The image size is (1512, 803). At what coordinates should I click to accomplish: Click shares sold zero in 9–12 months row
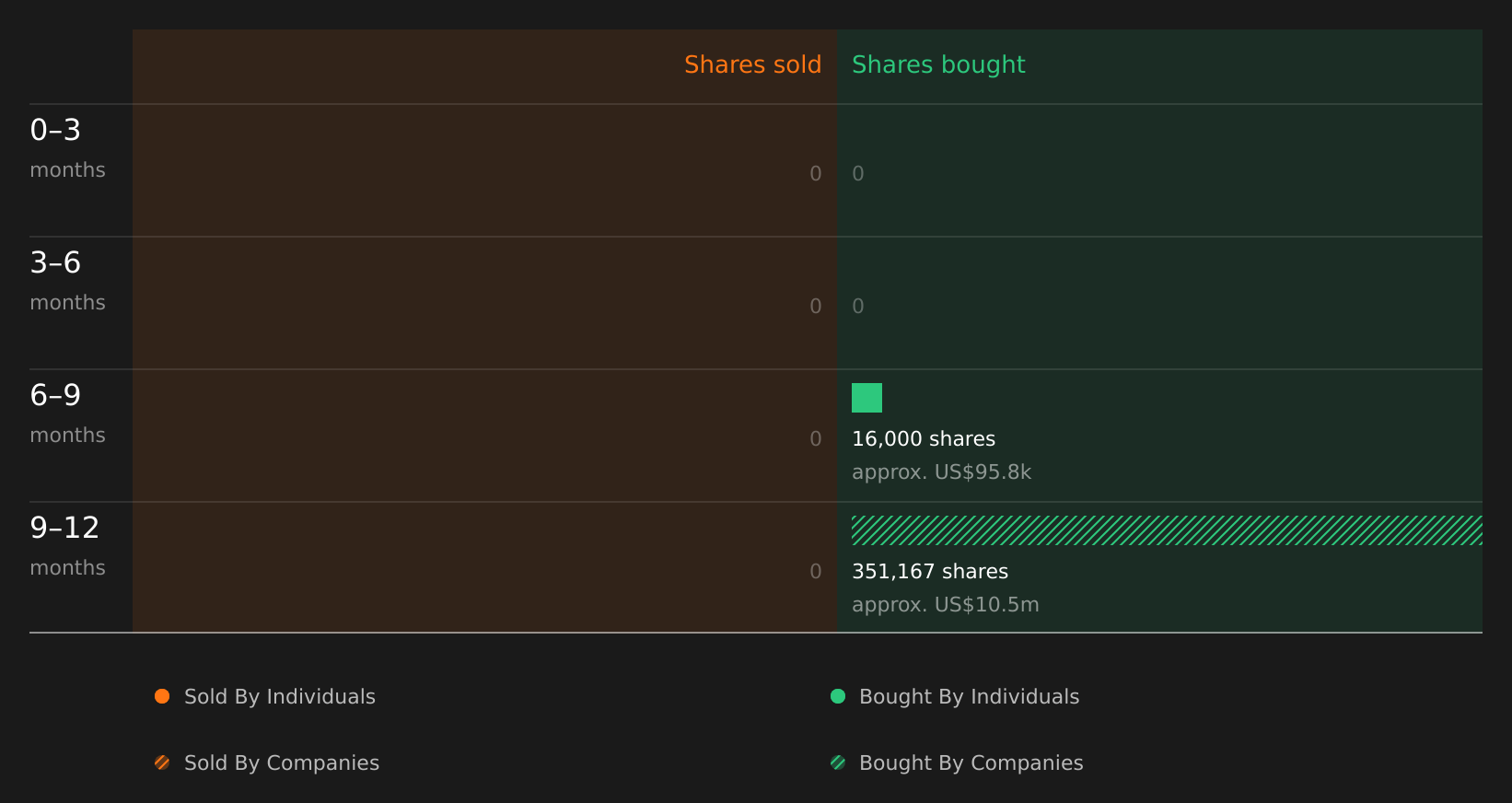816,572
